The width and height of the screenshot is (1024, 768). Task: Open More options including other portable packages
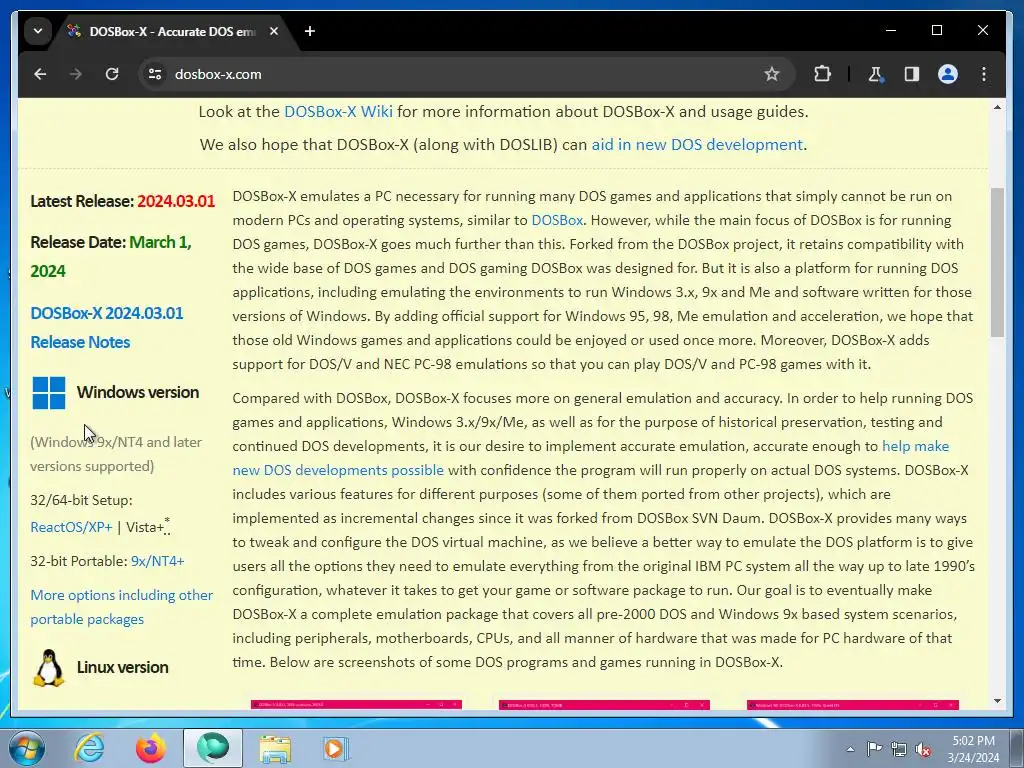point(121,607)
